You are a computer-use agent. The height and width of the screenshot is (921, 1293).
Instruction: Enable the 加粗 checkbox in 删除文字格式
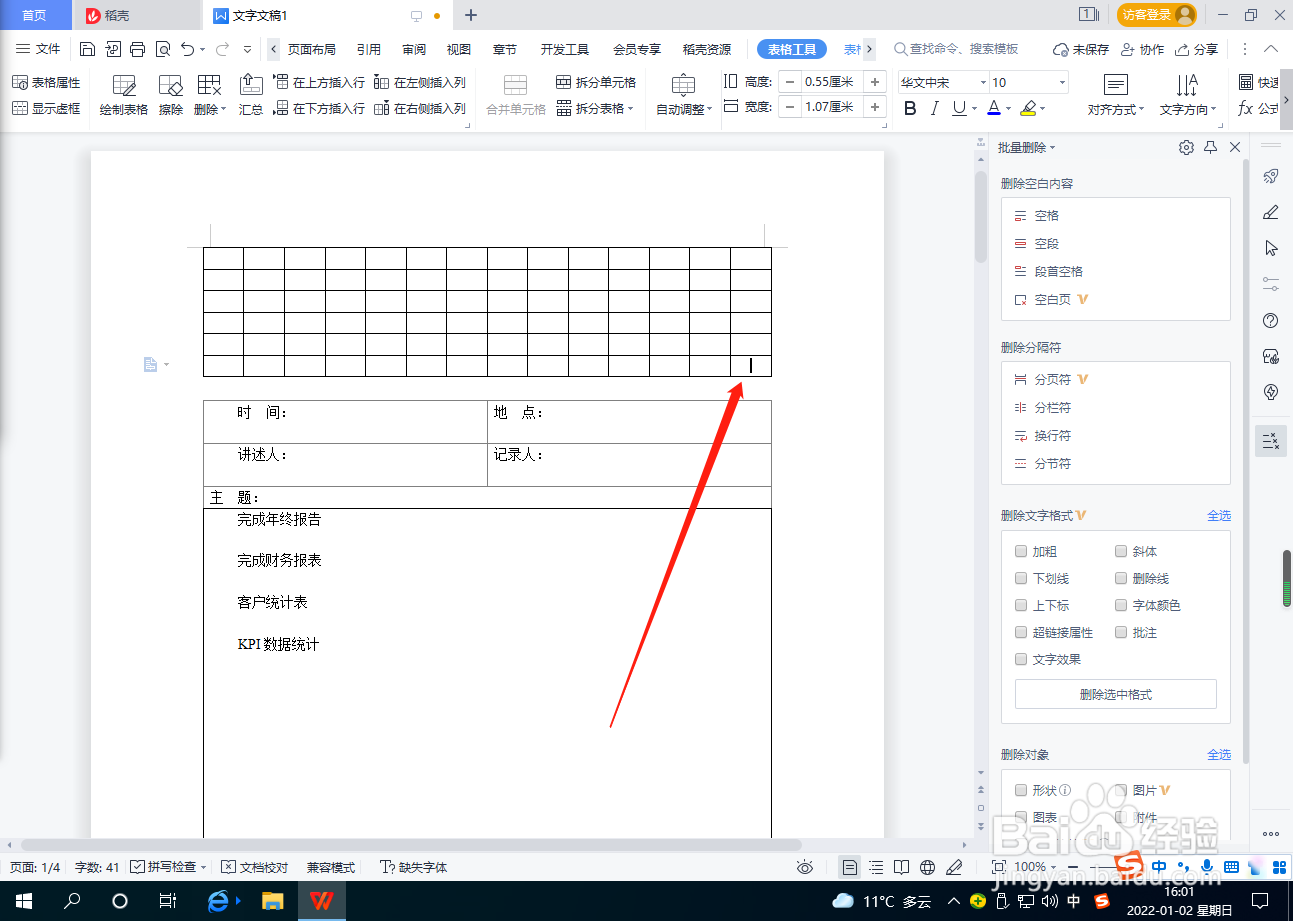point(1021,551)
